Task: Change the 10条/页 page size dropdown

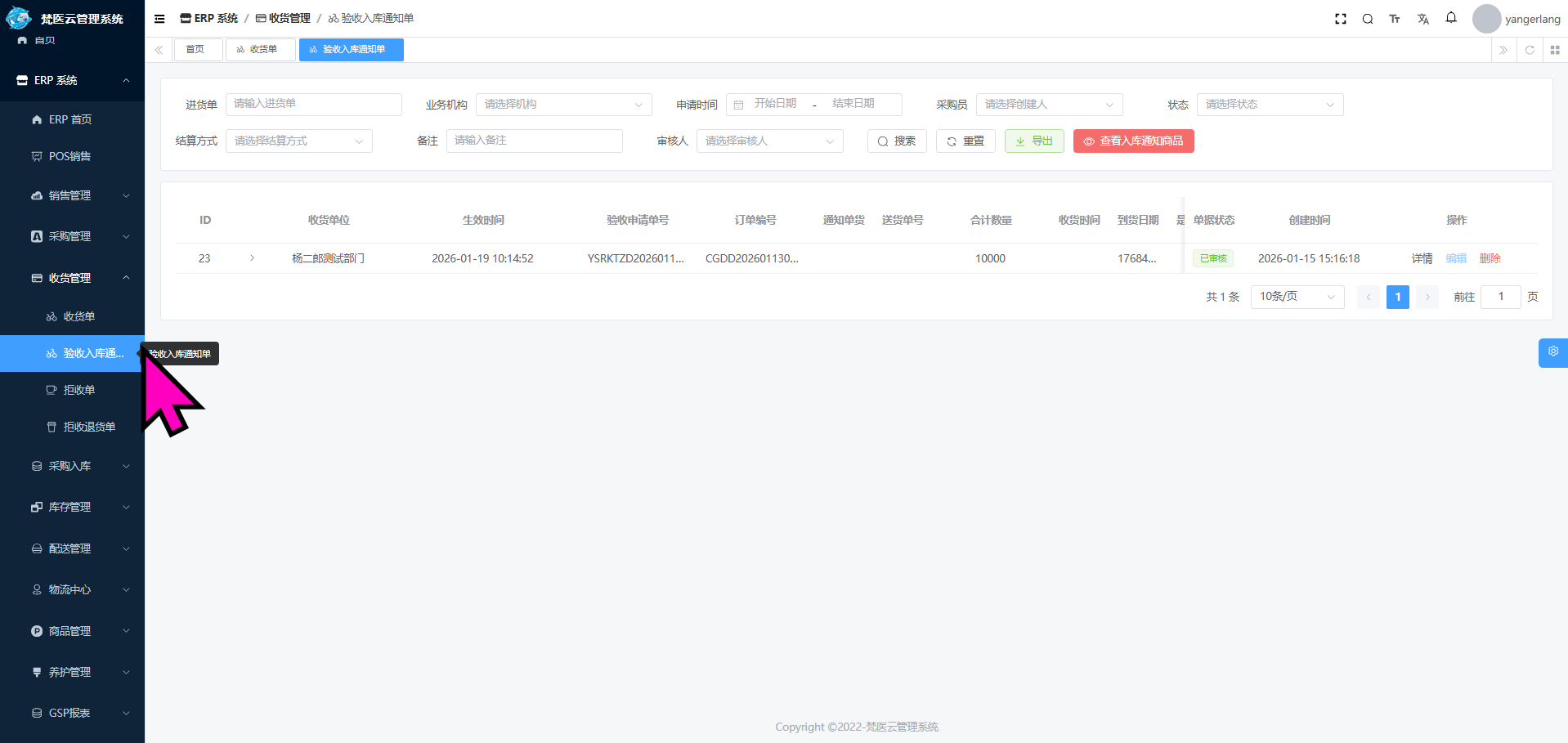Action: [1297, 297]
